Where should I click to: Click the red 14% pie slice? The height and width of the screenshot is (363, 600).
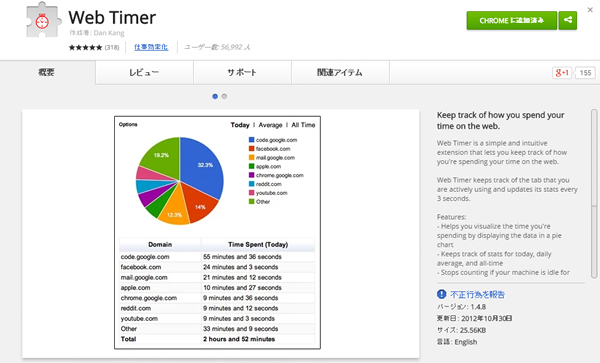pos(200,203)
